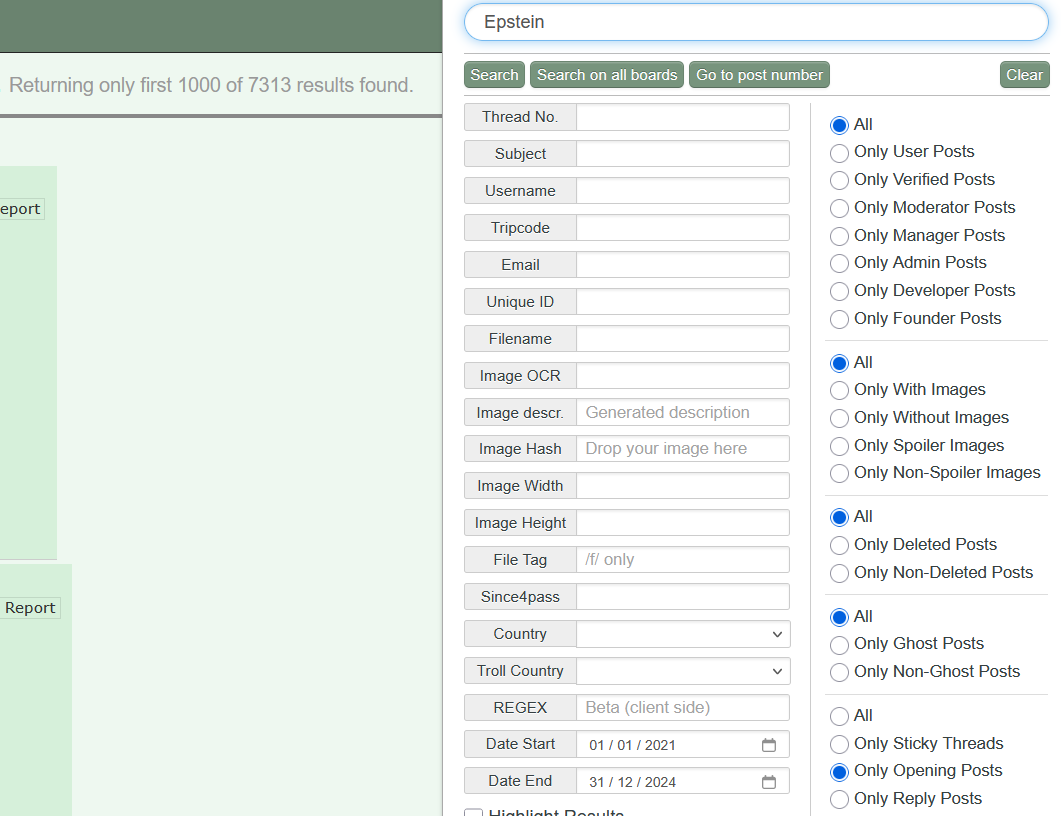Click Go to post number button

coord(759,75)
